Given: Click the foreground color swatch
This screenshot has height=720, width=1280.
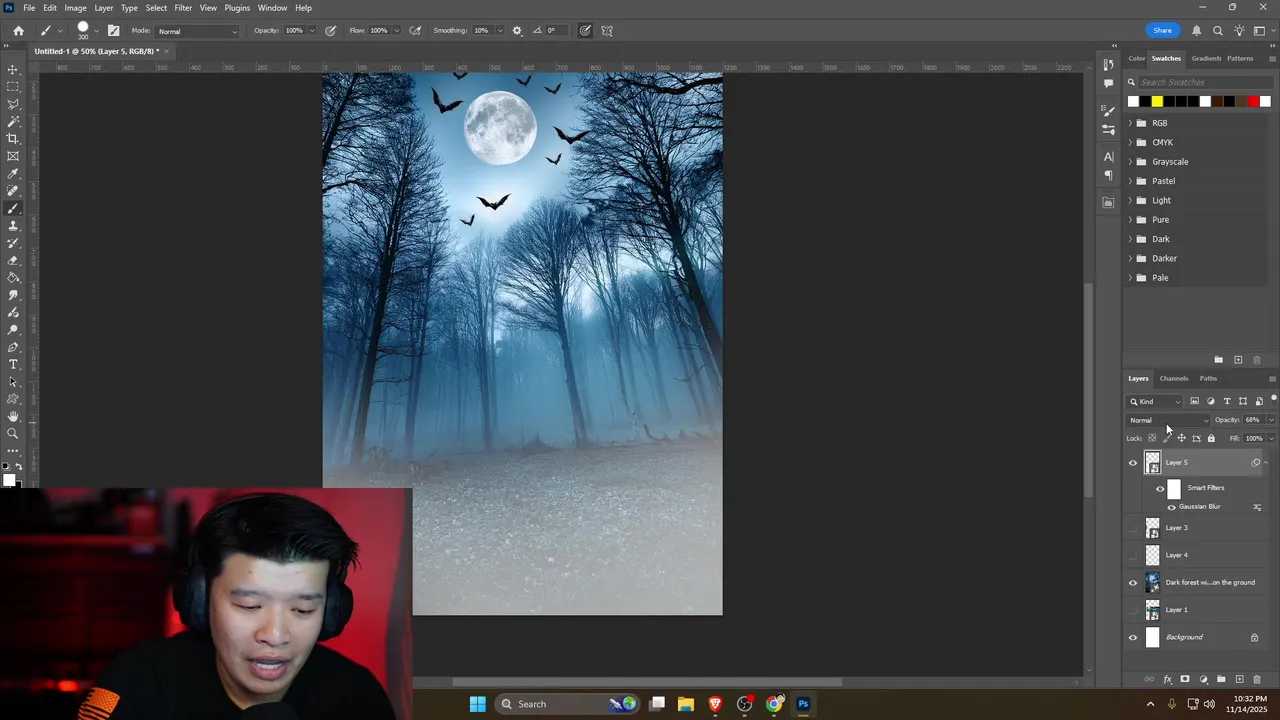Looking at the screenshot, I should pyautogui.click(x=10, y=480).
